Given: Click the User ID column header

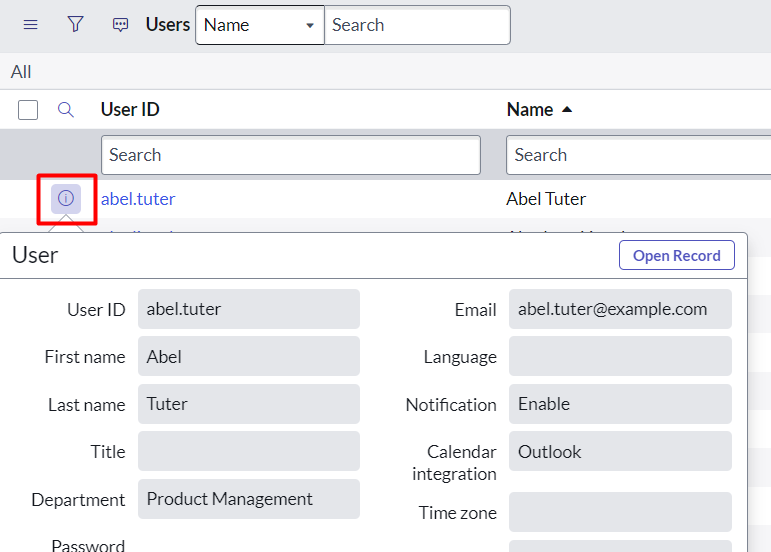Looking at the screenshot, I should [x=130, y=110].
